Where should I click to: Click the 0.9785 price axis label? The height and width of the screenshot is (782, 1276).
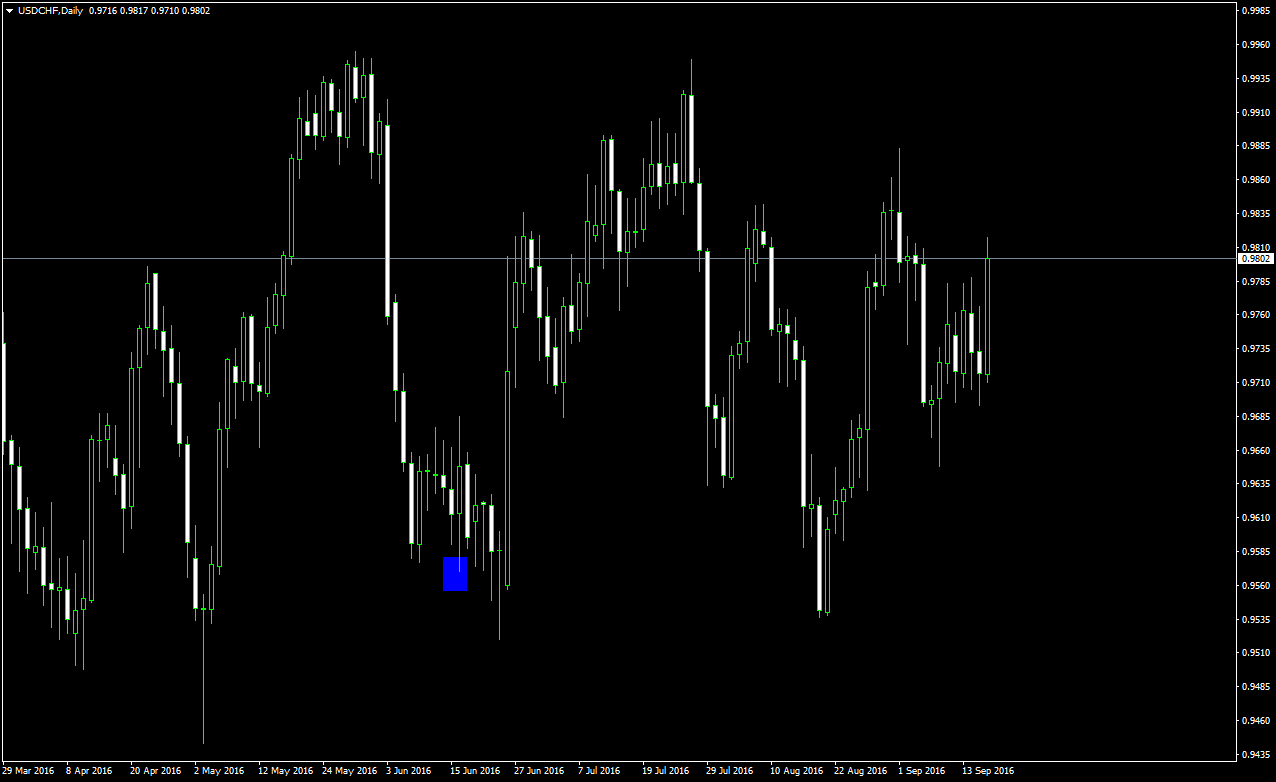click(x=1256, y=282)
